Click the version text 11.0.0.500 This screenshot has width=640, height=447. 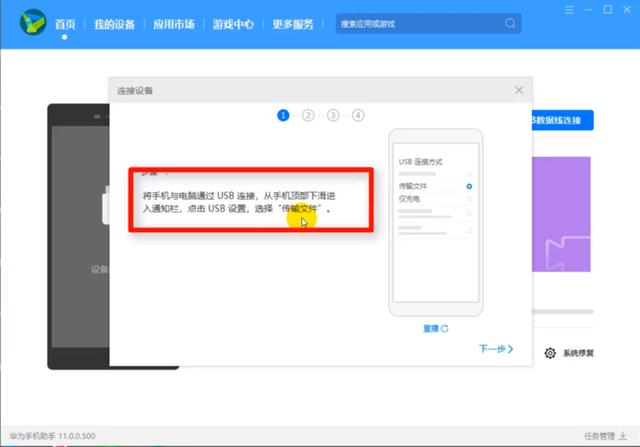click(76, 436)
